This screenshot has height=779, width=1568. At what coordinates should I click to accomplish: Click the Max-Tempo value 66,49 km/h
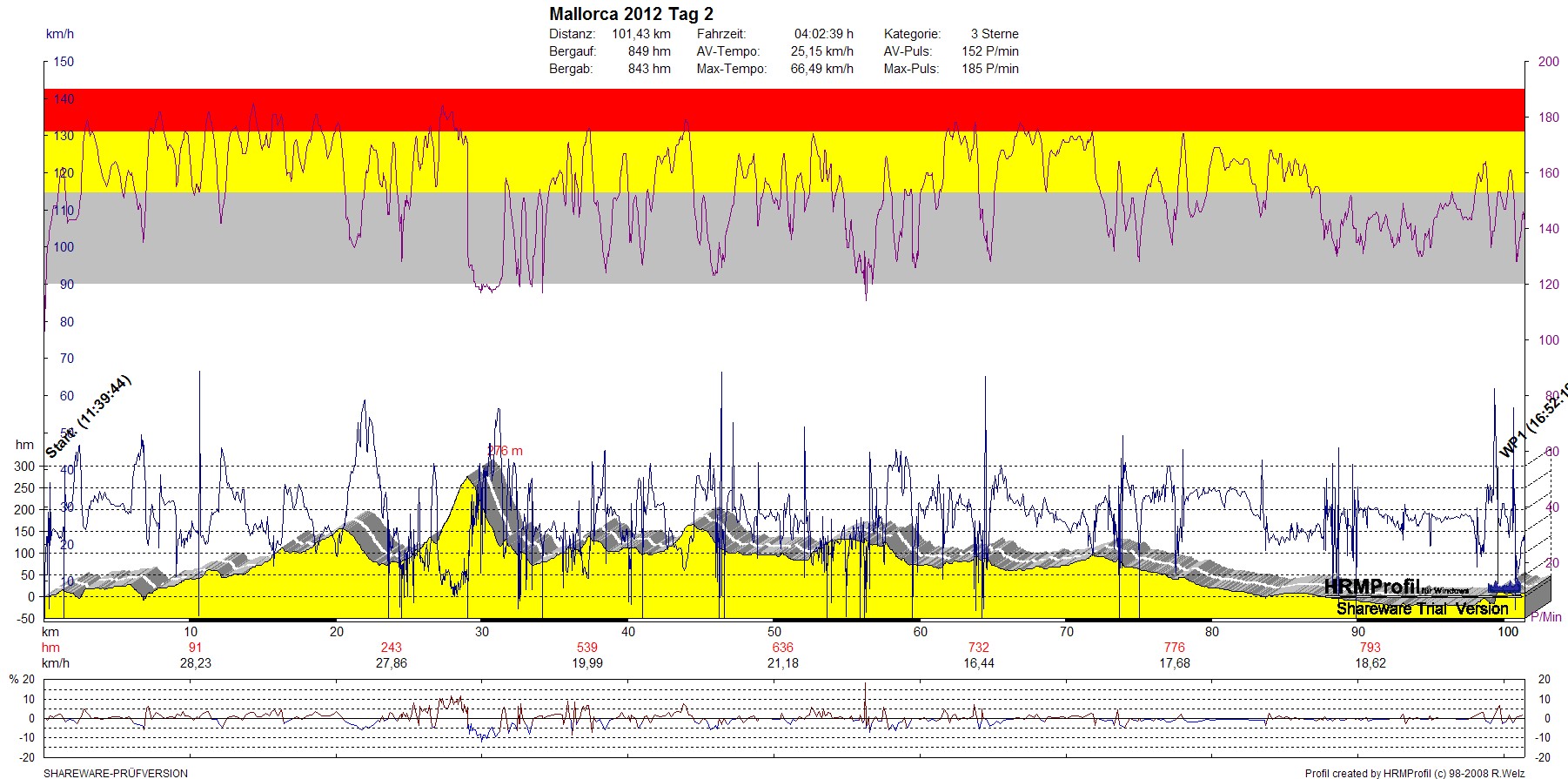click(x=821, y=69)
